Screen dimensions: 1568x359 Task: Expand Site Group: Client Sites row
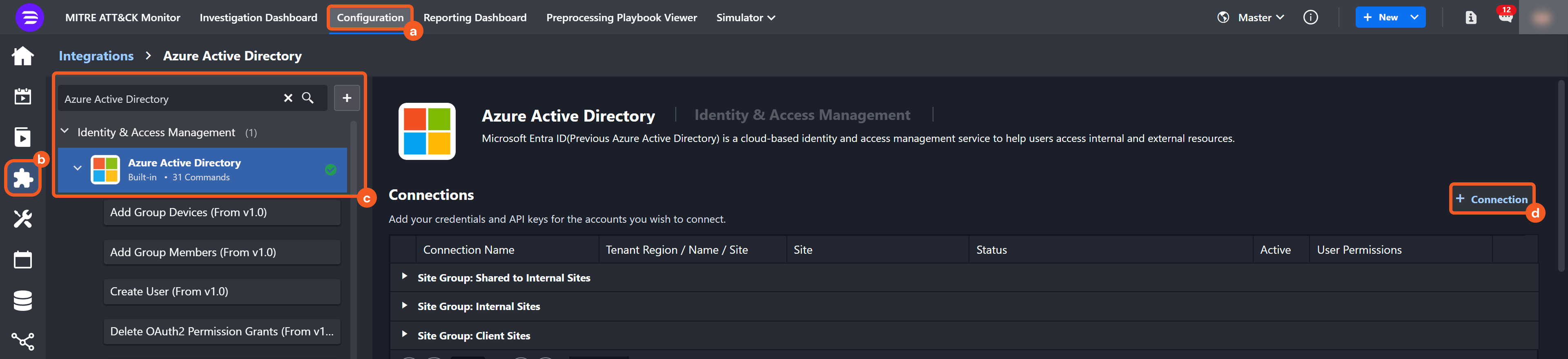click(x=404, y=335)
